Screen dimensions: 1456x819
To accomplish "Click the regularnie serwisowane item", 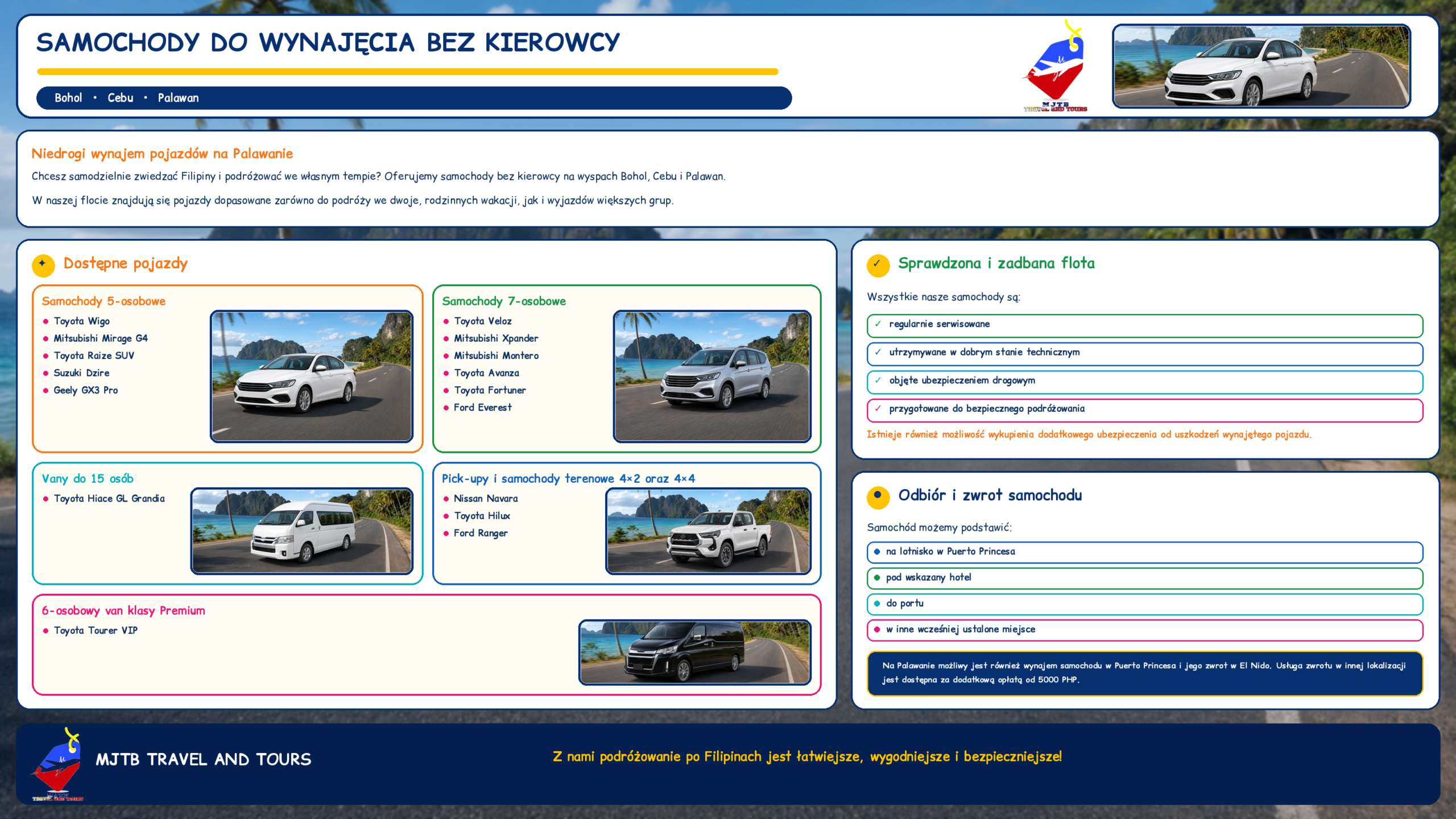I will 1145,325.
